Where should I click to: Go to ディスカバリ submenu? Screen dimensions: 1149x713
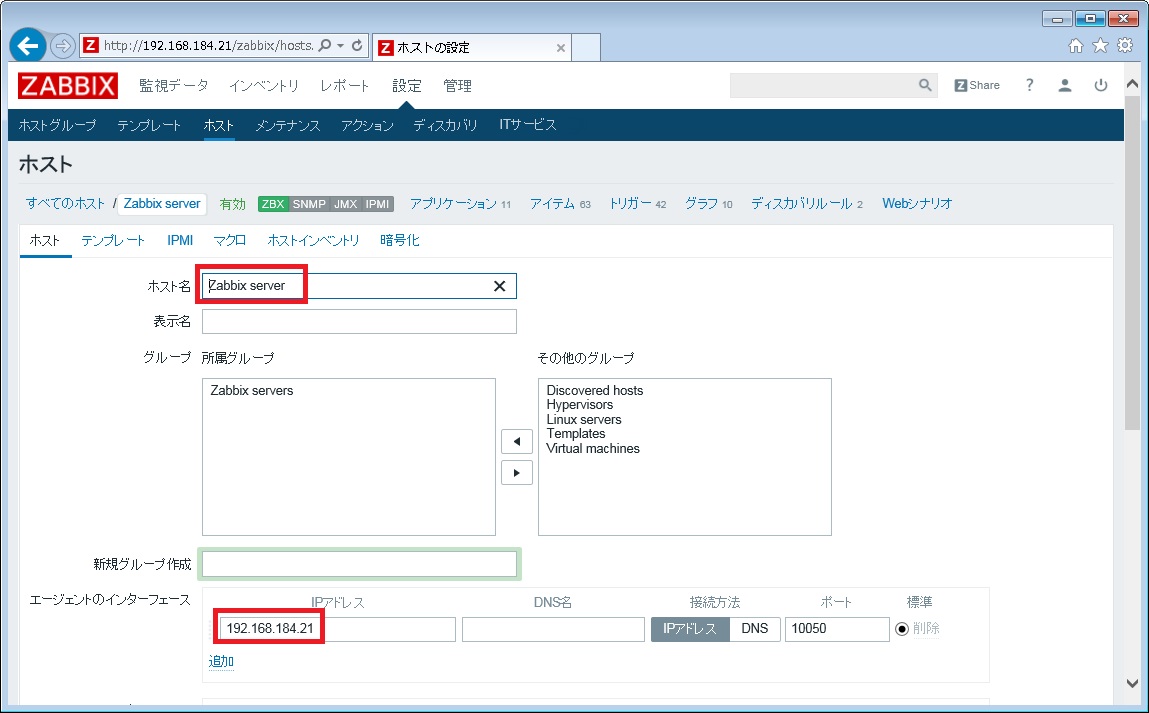[445, 125]
